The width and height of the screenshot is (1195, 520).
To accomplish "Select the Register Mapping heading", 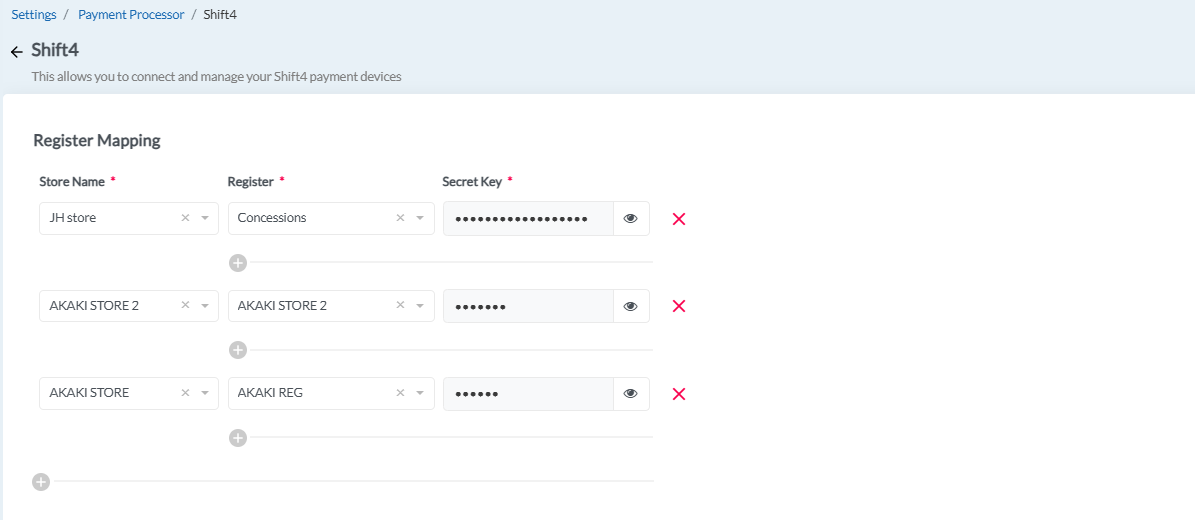I will pyautogui.click(x=97, y=140).
